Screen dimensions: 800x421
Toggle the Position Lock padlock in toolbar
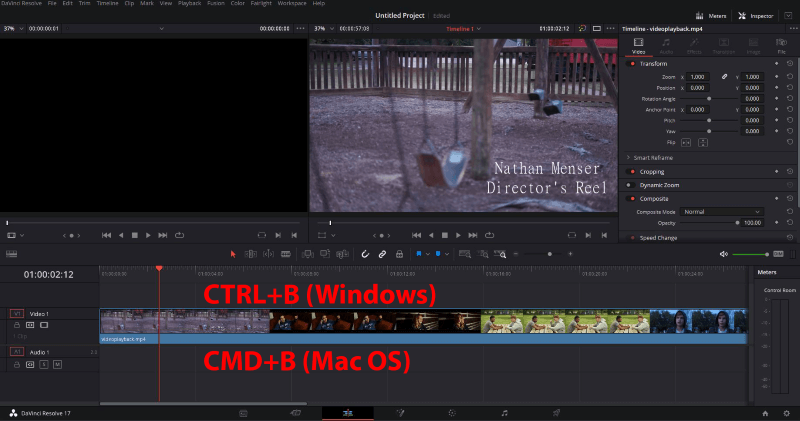tap(399, 254)
